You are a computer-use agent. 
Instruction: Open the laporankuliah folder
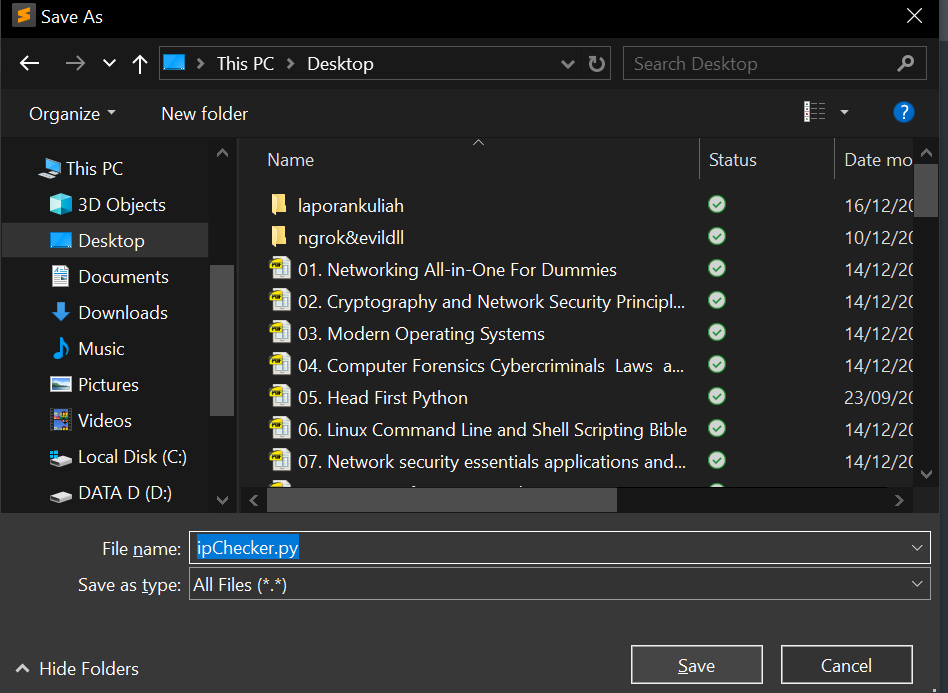[x=351, y=204]
